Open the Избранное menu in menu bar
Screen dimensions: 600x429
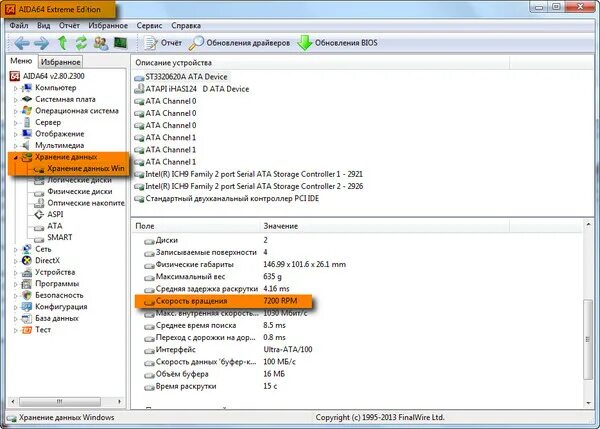[x=108, y=26]
